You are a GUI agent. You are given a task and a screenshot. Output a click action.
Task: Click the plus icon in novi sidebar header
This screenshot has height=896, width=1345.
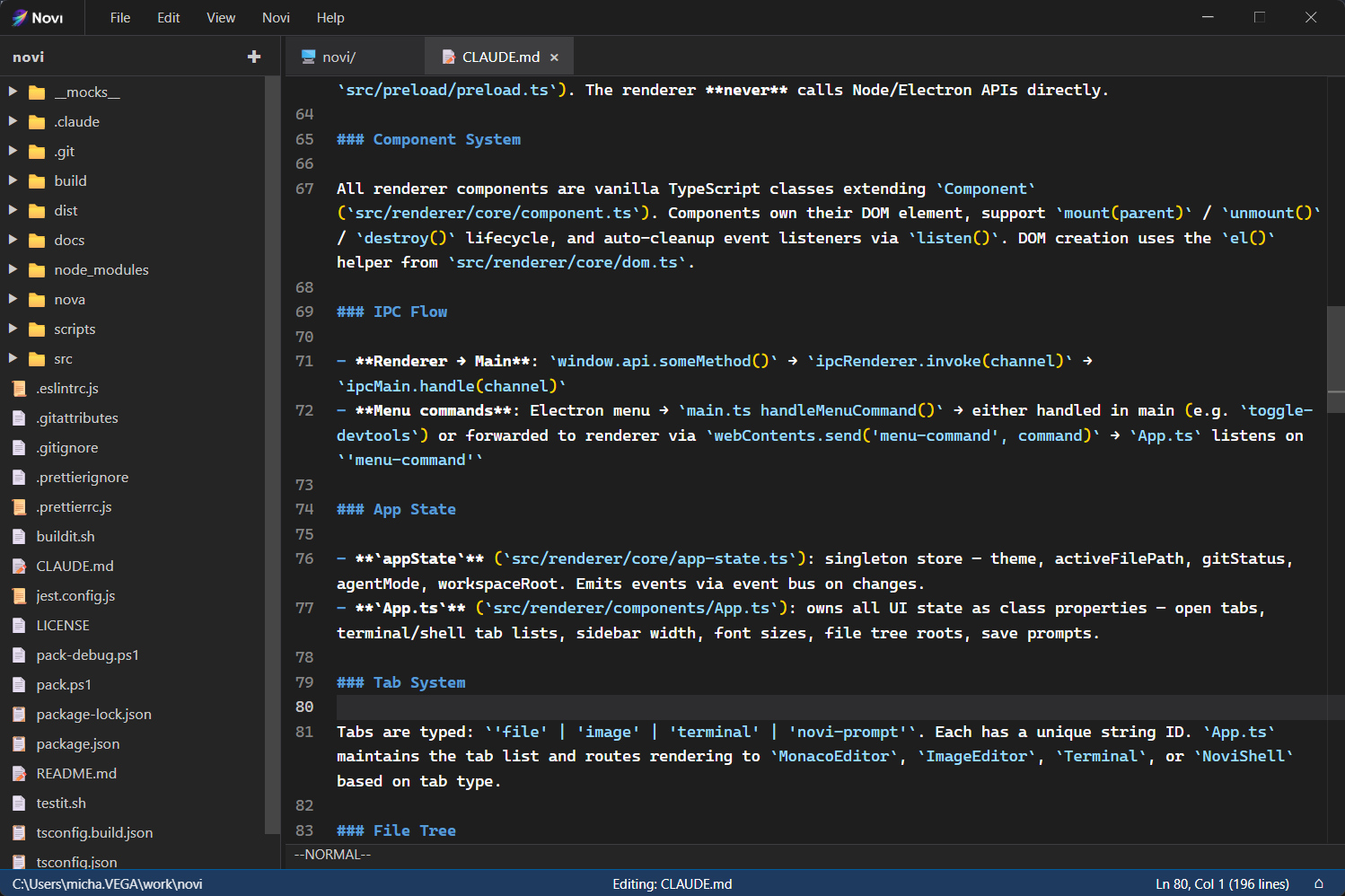click(254, 57)
